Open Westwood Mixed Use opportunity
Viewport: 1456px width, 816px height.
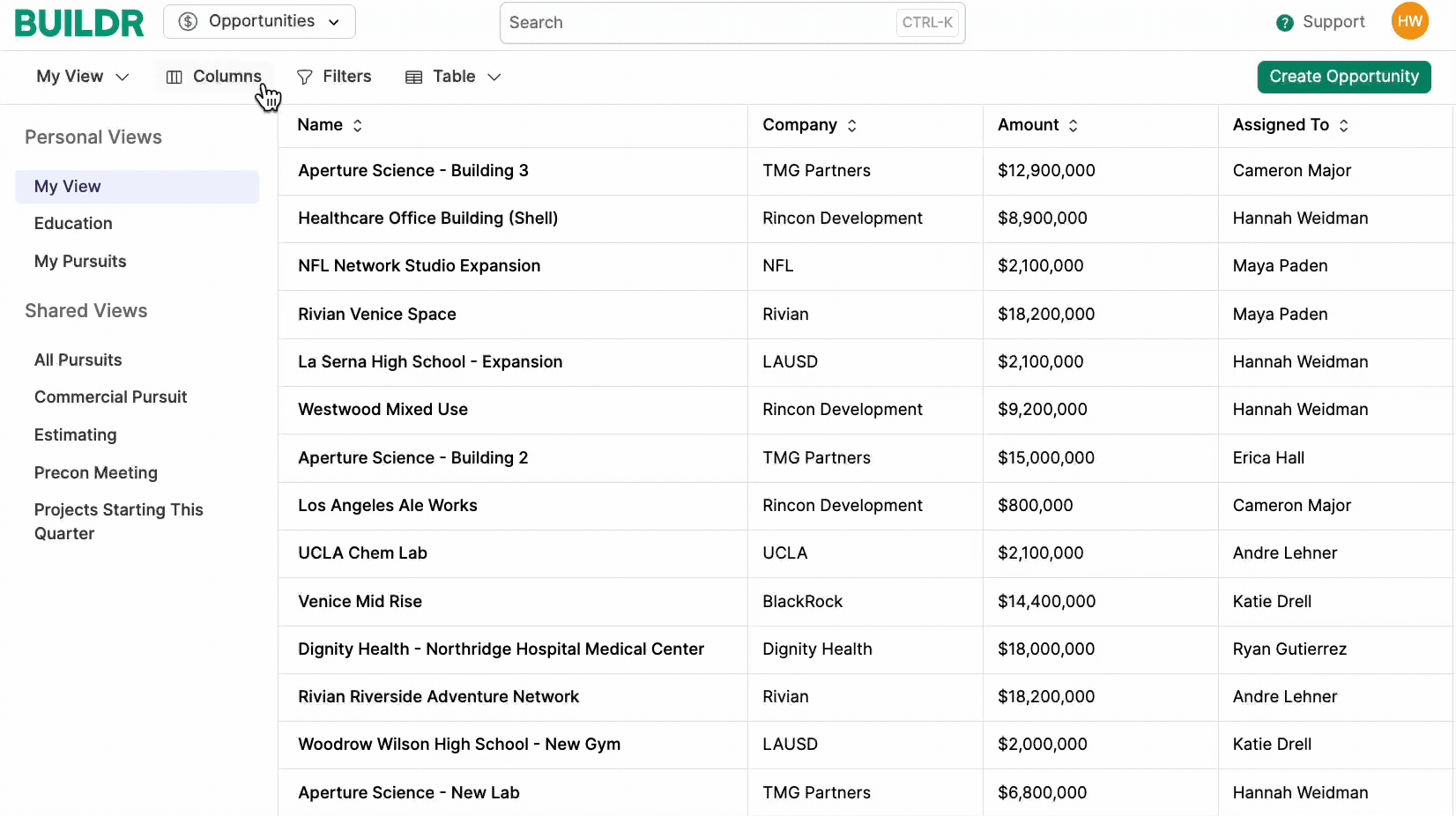pos(383,410)
